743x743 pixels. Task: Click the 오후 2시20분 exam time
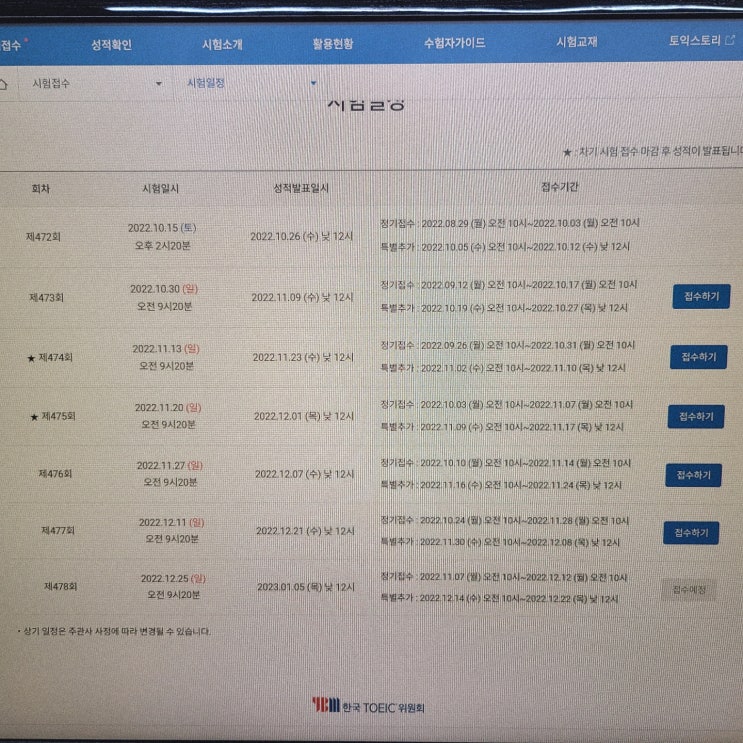point(163,246)
